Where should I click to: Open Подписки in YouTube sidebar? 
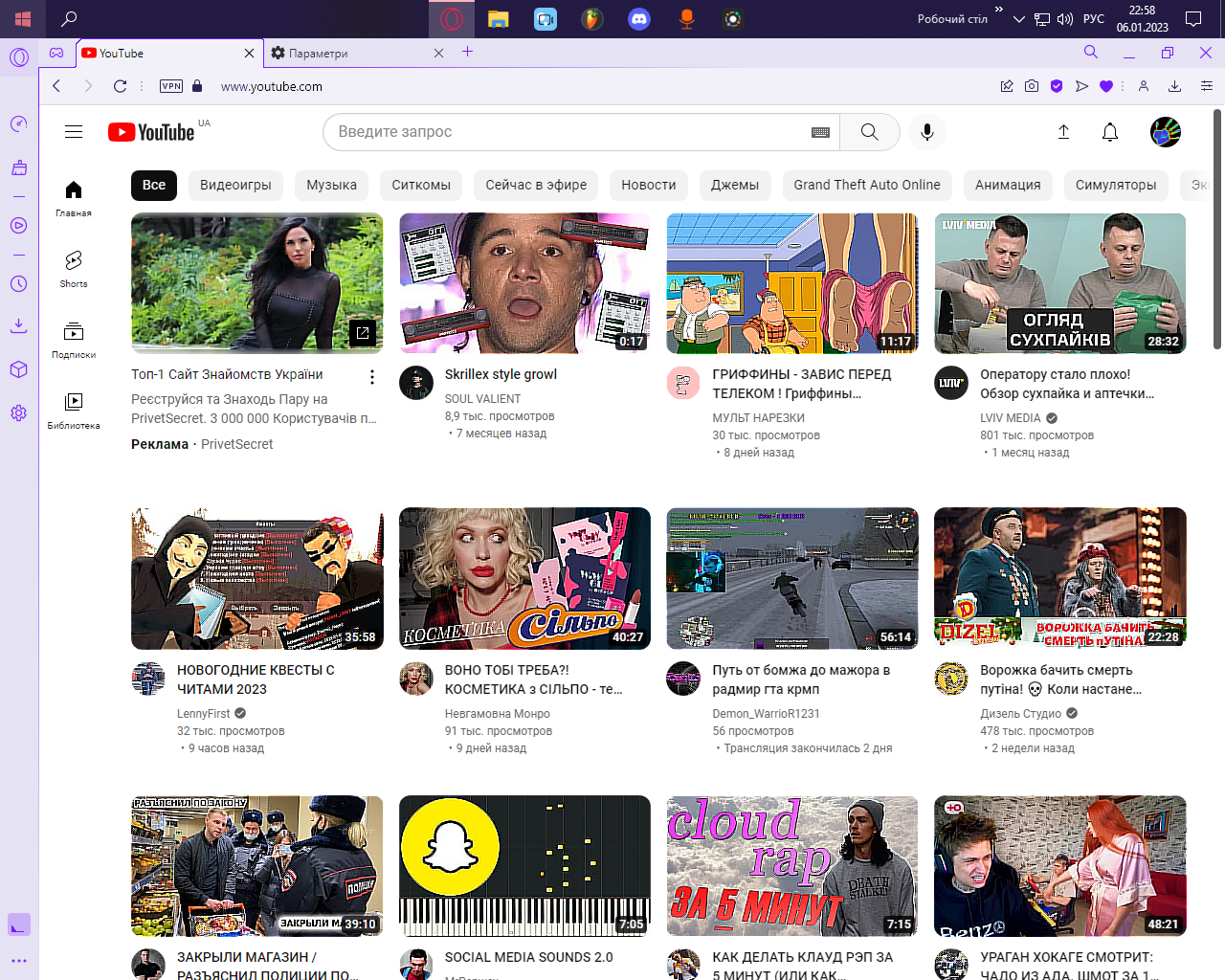[74, 340]
